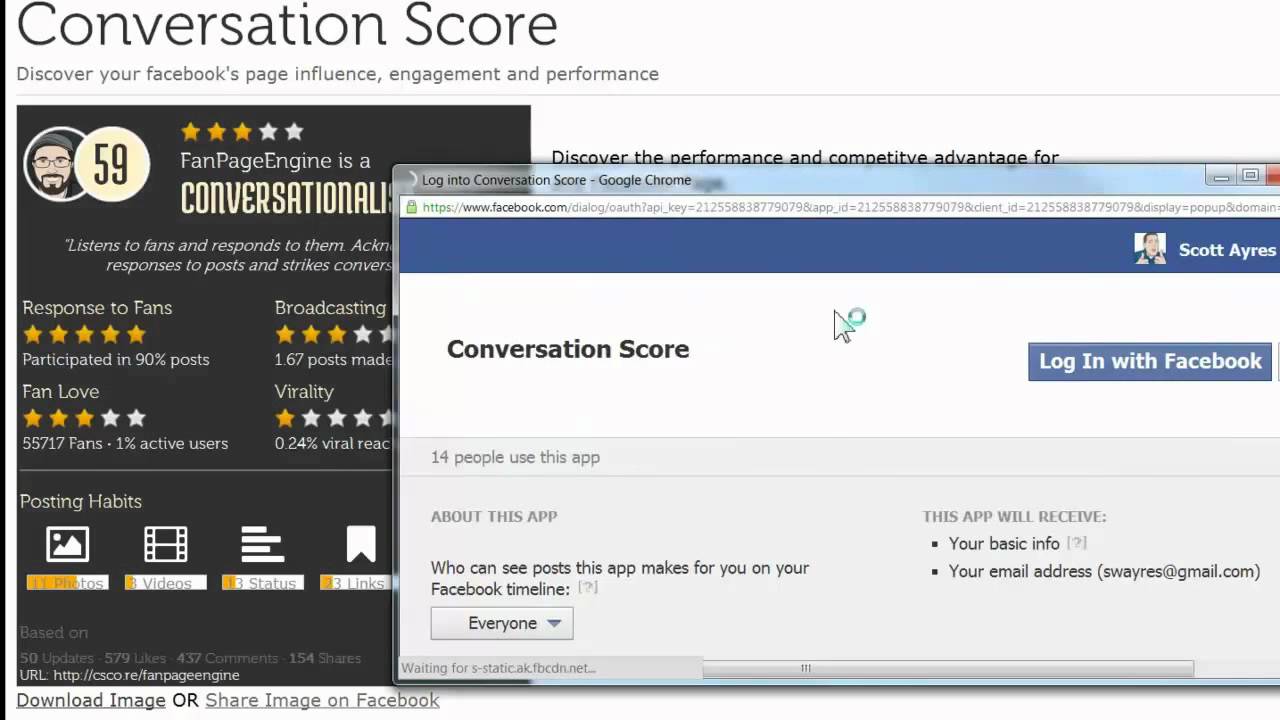Click Scott Ayres profile picture in popup
The height and width of the screenshot is (720, 1280).
pos(1150,249)
